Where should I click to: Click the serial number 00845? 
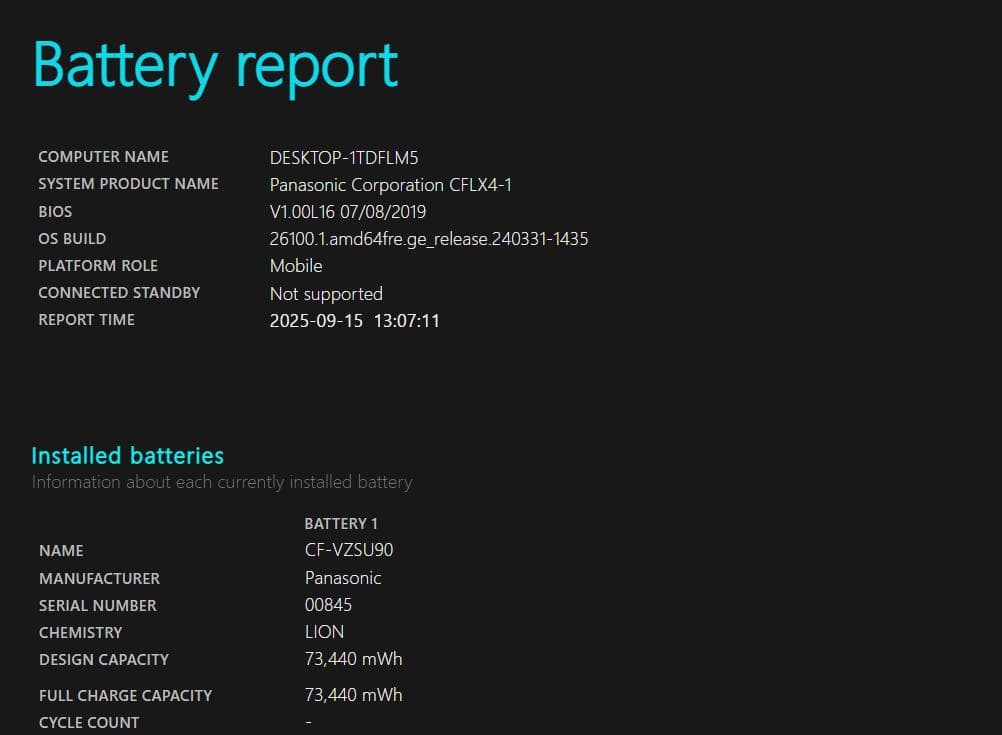click(x=328, y=605)
